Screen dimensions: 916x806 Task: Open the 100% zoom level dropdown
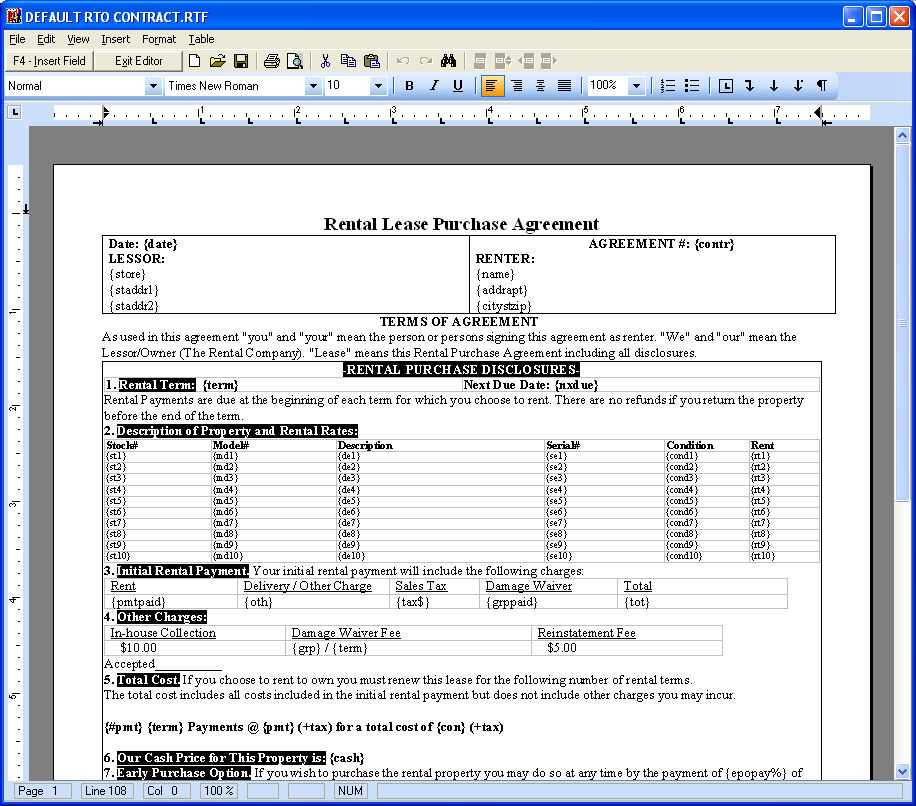click(x=636, y=86)
